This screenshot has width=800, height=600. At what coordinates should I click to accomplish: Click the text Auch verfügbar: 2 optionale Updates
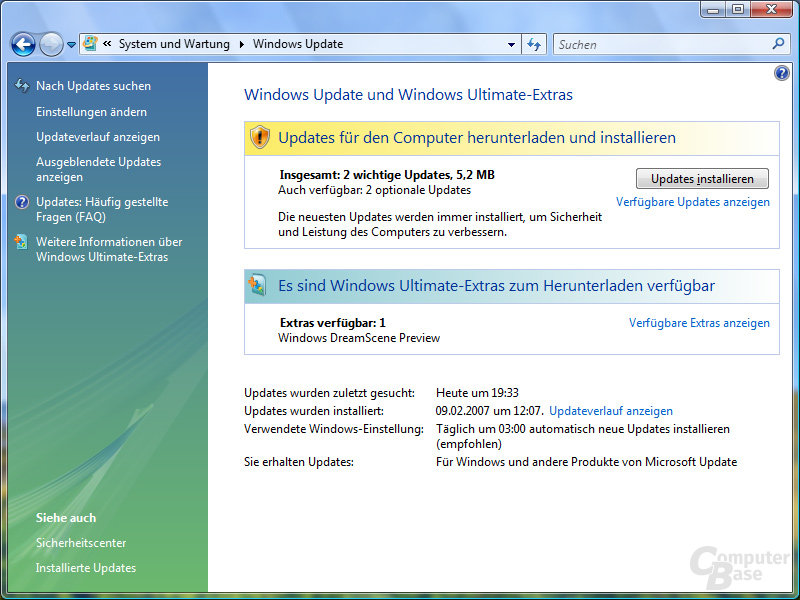click(374, 190)
